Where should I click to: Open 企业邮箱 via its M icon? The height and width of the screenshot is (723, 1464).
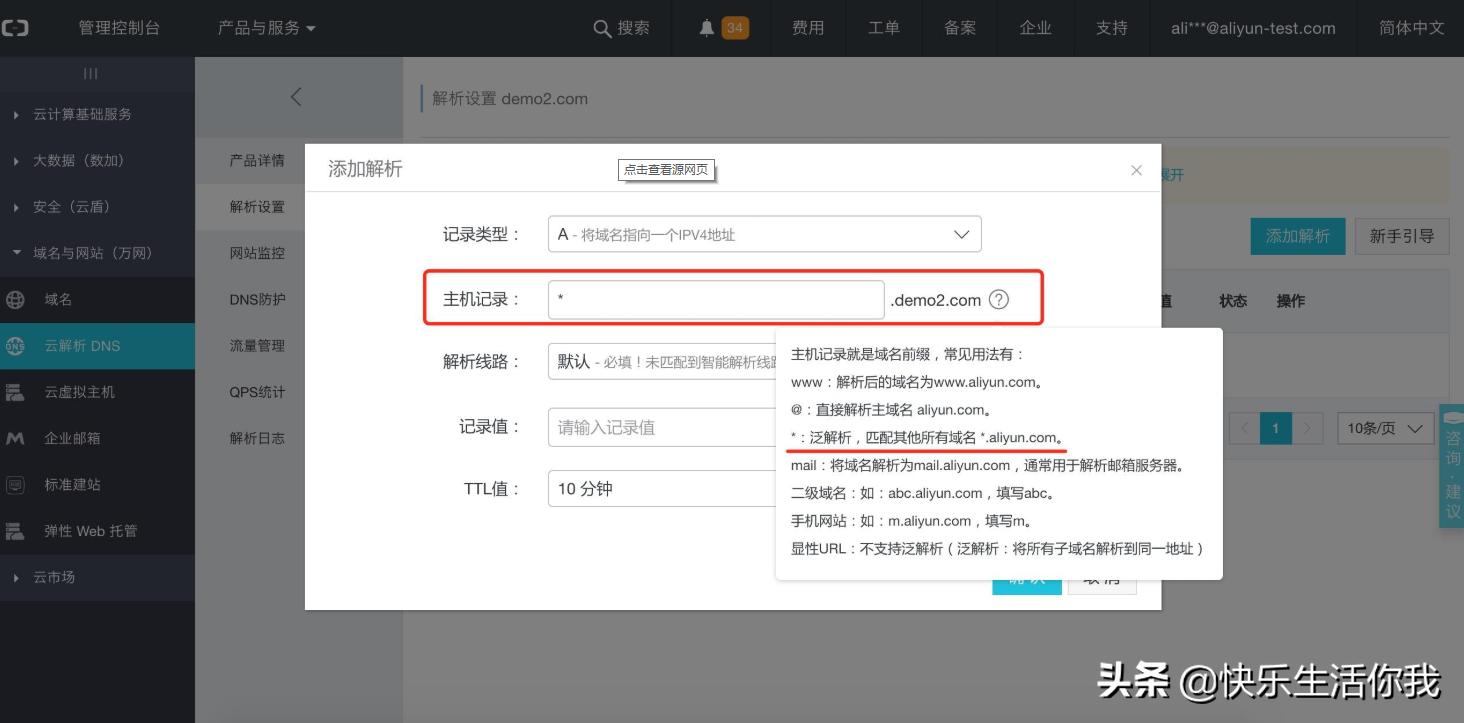15,437
